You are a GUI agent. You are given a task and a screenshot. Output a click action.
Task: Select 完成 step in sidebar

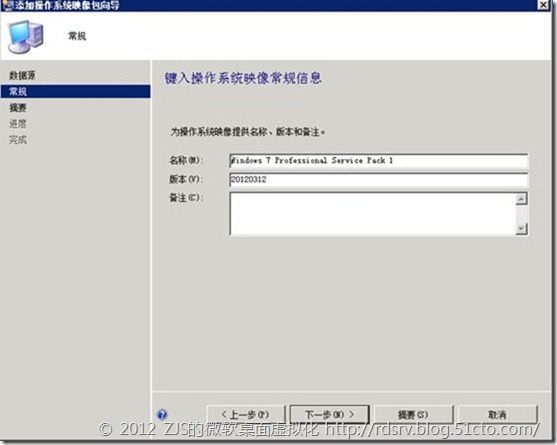click(x=18, y=140)
